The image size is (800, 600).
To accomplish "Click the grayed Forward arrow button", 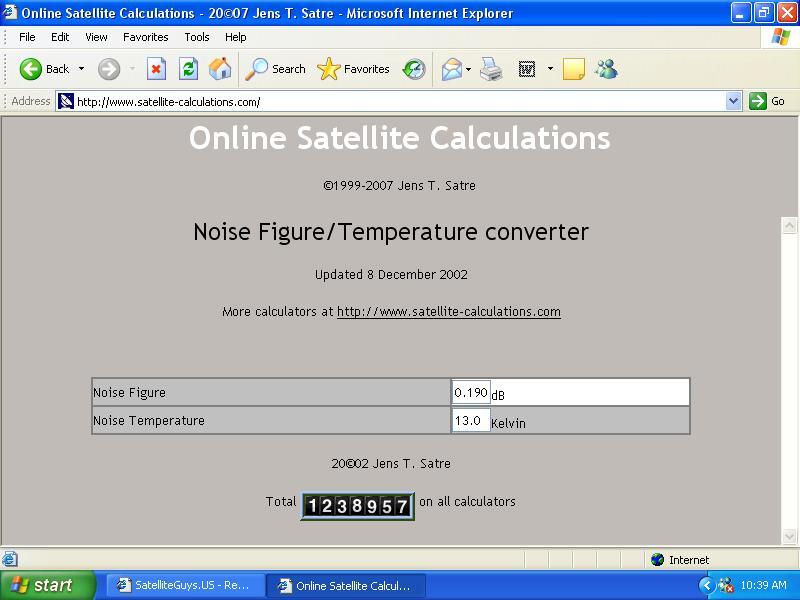I will (109, 69).
